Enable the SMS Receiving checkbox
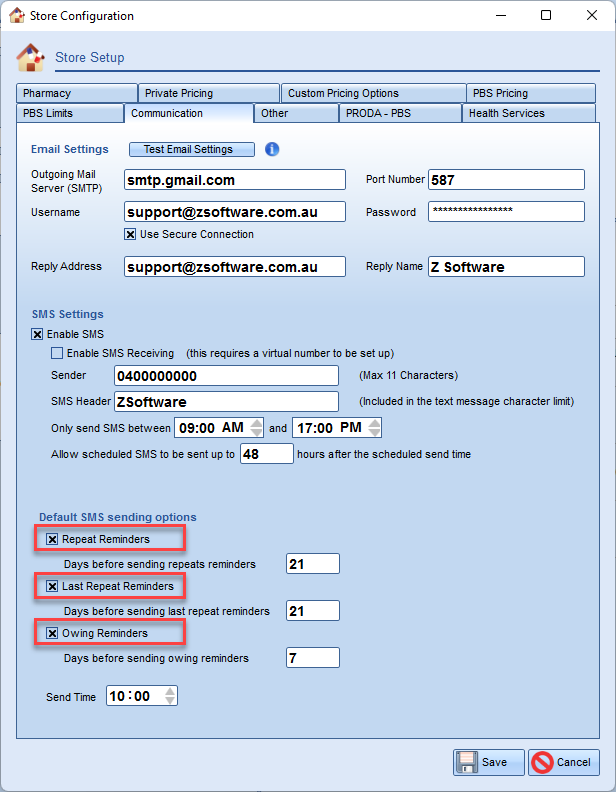The height and width of the screenshot is (792, 616). 57,353
